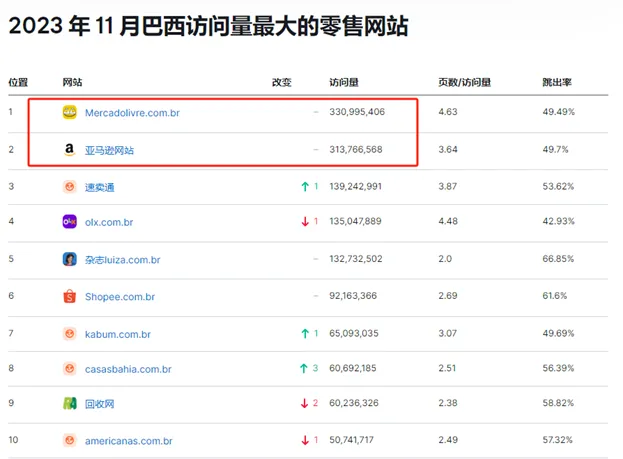Click the page title about 巴西 retail websites

coord(208,26)
